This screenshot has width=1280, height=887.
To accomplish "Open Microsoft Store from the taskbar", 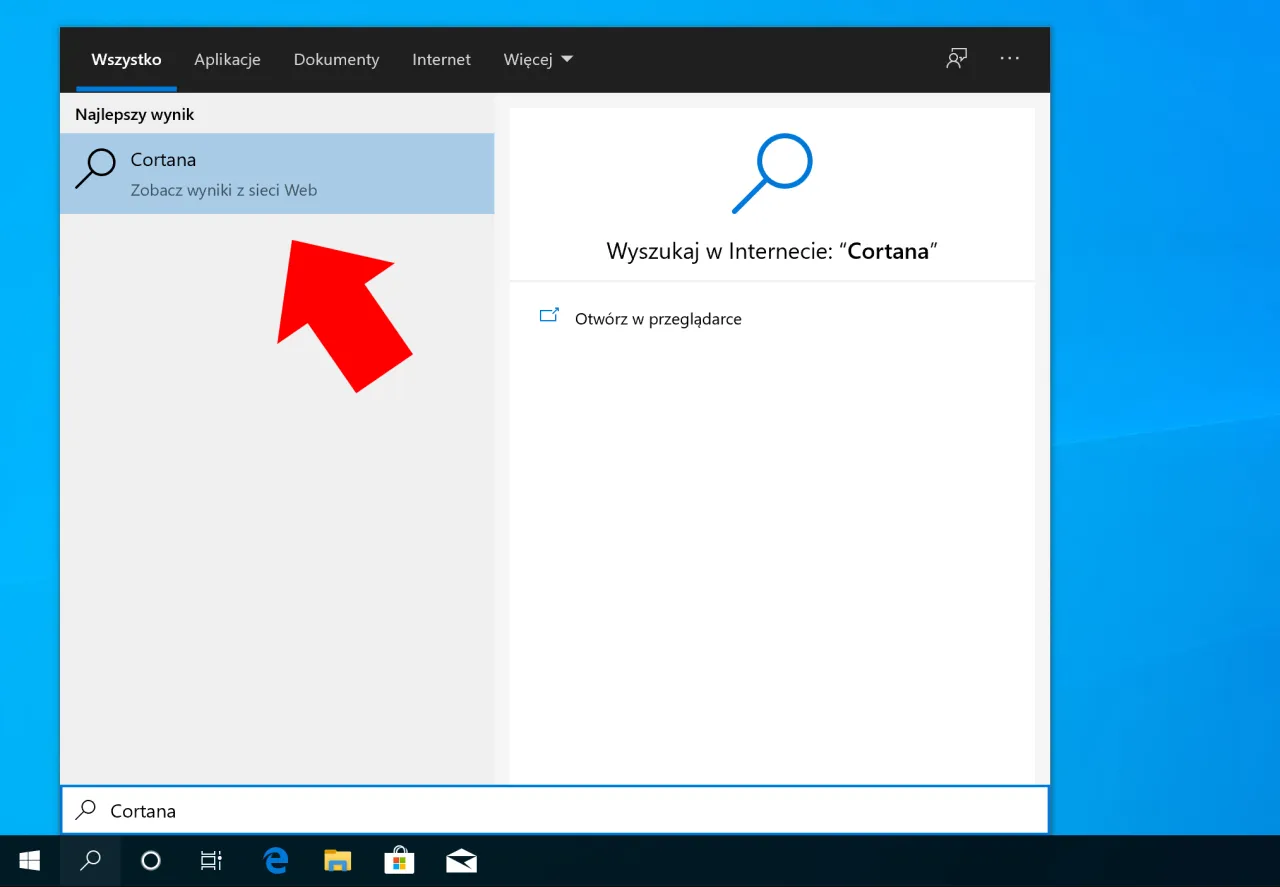I will pyautogui.click(x=400, y=861).
